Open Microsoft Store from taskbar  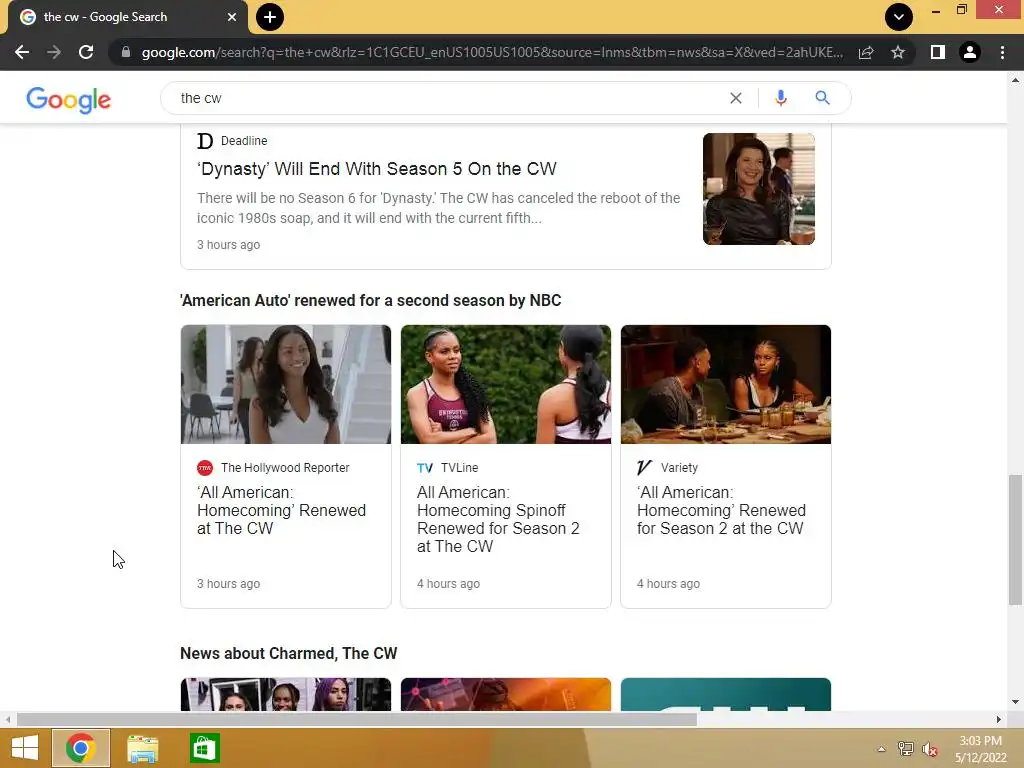(x=204, y=748)
